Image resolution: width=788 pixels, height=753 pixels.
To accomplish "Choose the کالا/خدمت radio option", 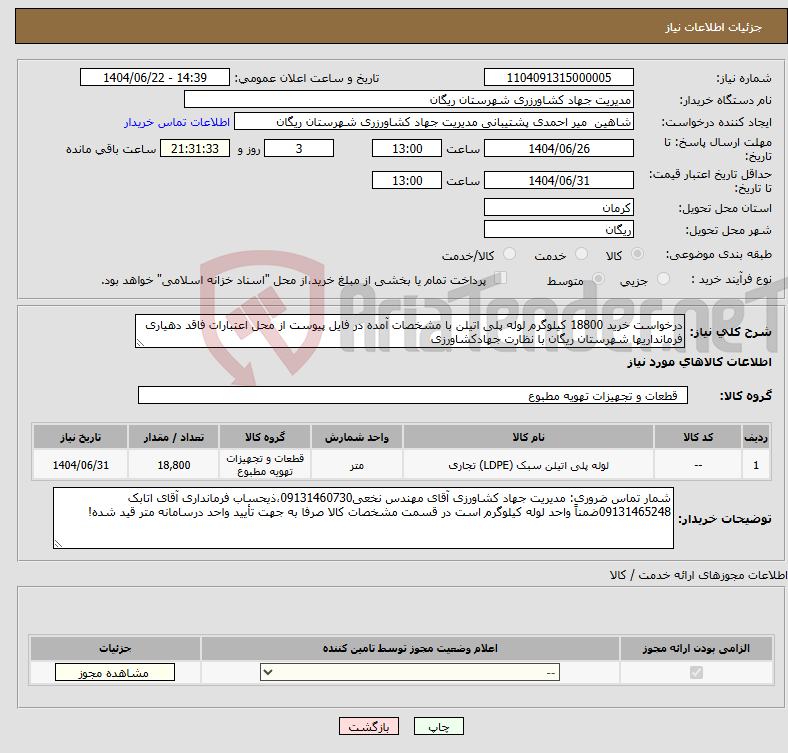I will [x=509, y=256].
